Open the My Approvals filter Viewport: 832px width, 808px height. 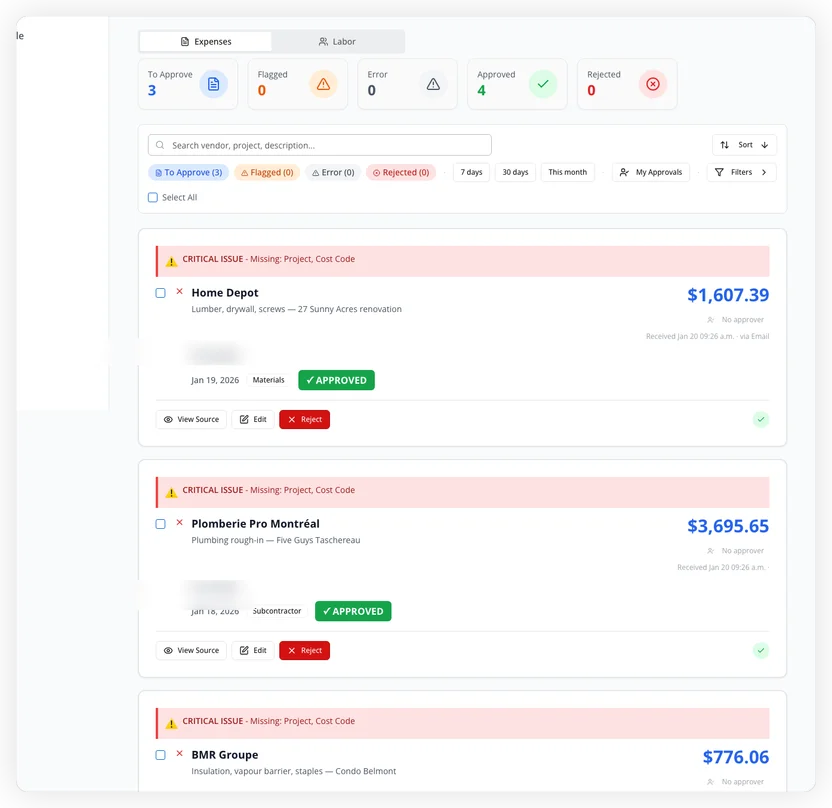point(651,172)
